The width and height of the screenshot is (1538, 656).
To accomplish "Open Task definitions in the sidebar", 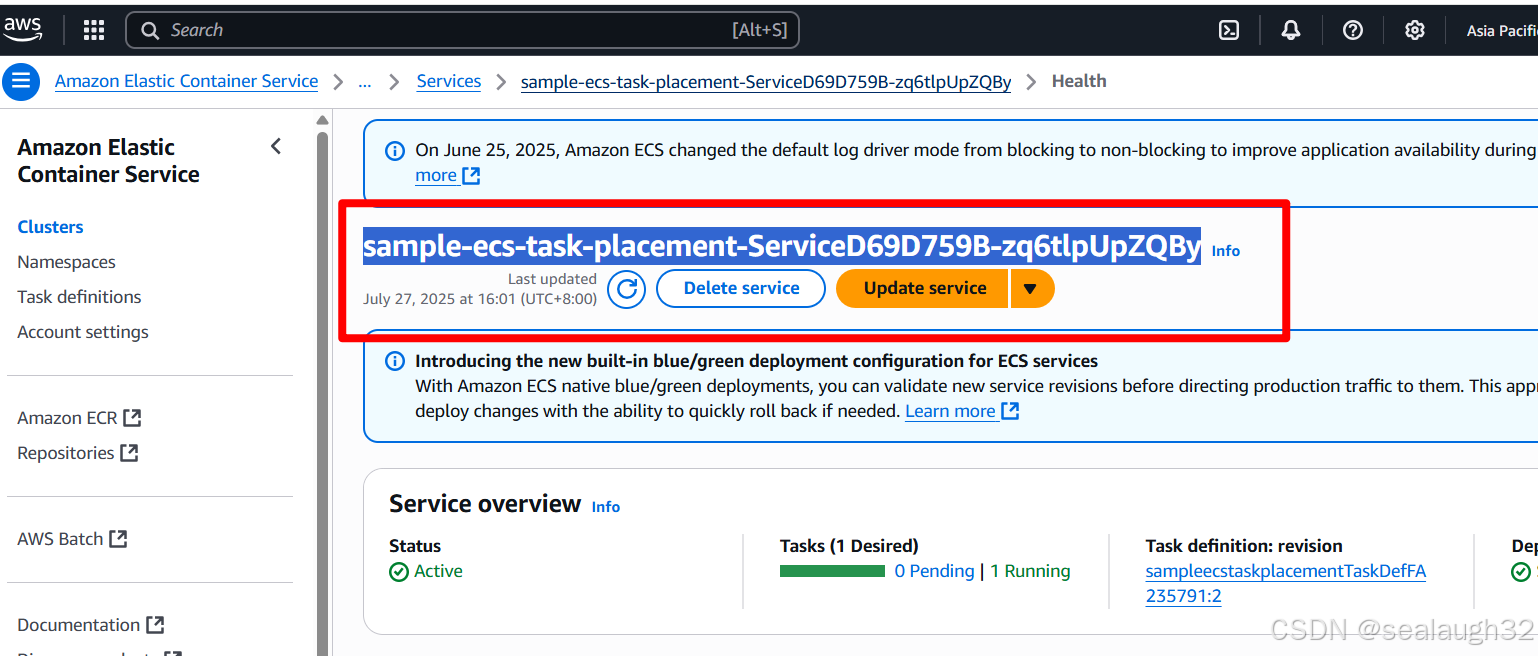I will tap(79, 297).
